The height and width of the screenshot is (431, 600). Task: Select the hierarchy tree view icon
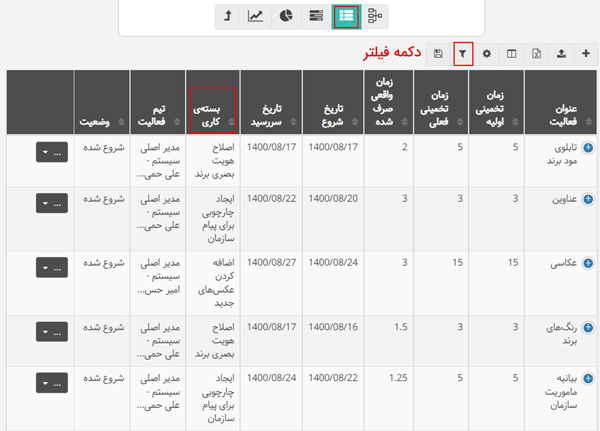(x=375, y=16)
